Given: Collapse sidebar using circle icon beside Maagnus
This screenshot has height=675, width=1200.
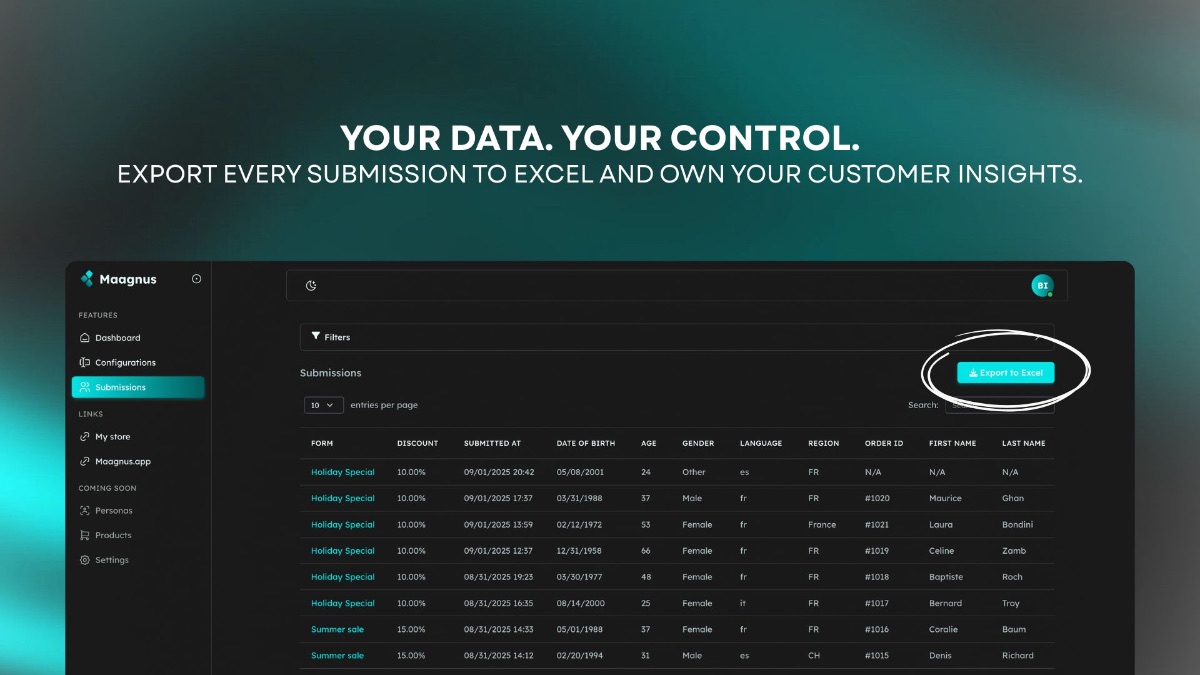Looking at the screenshot, I should 196,279.
